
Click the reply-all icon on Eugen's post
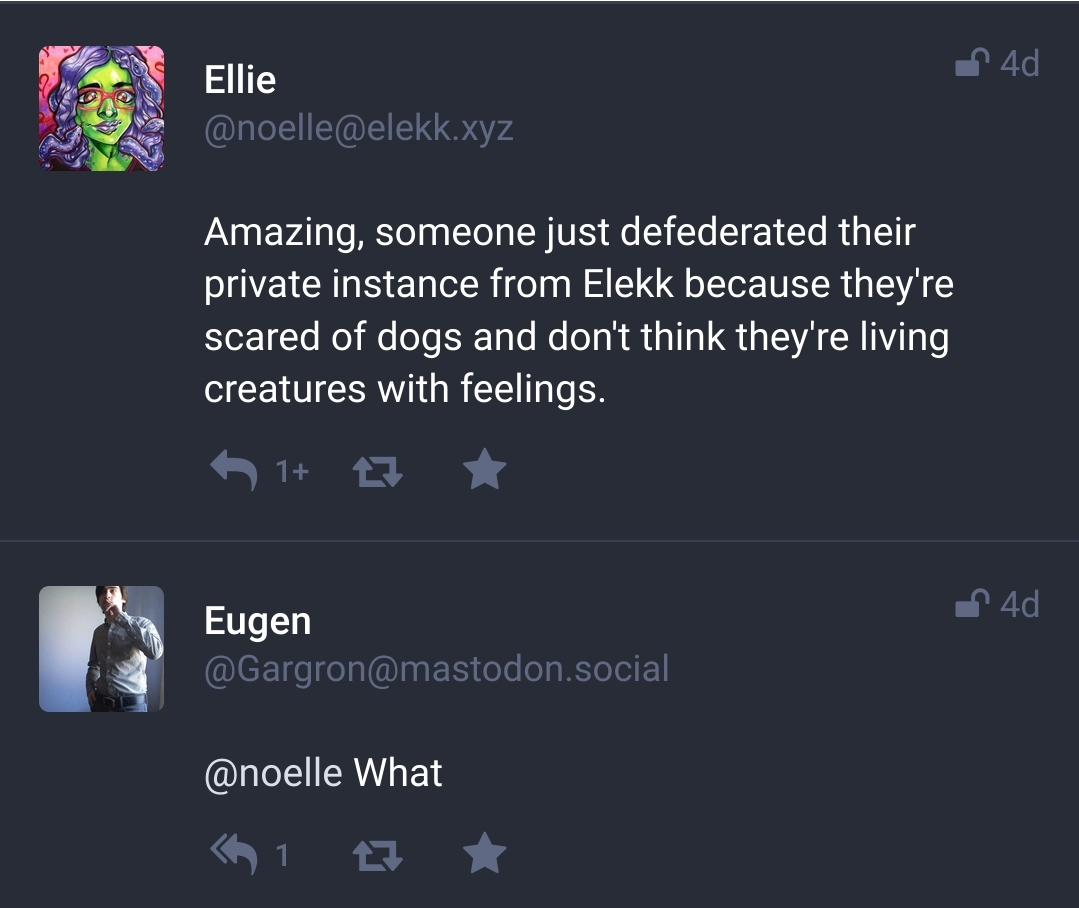pos(234,854)
